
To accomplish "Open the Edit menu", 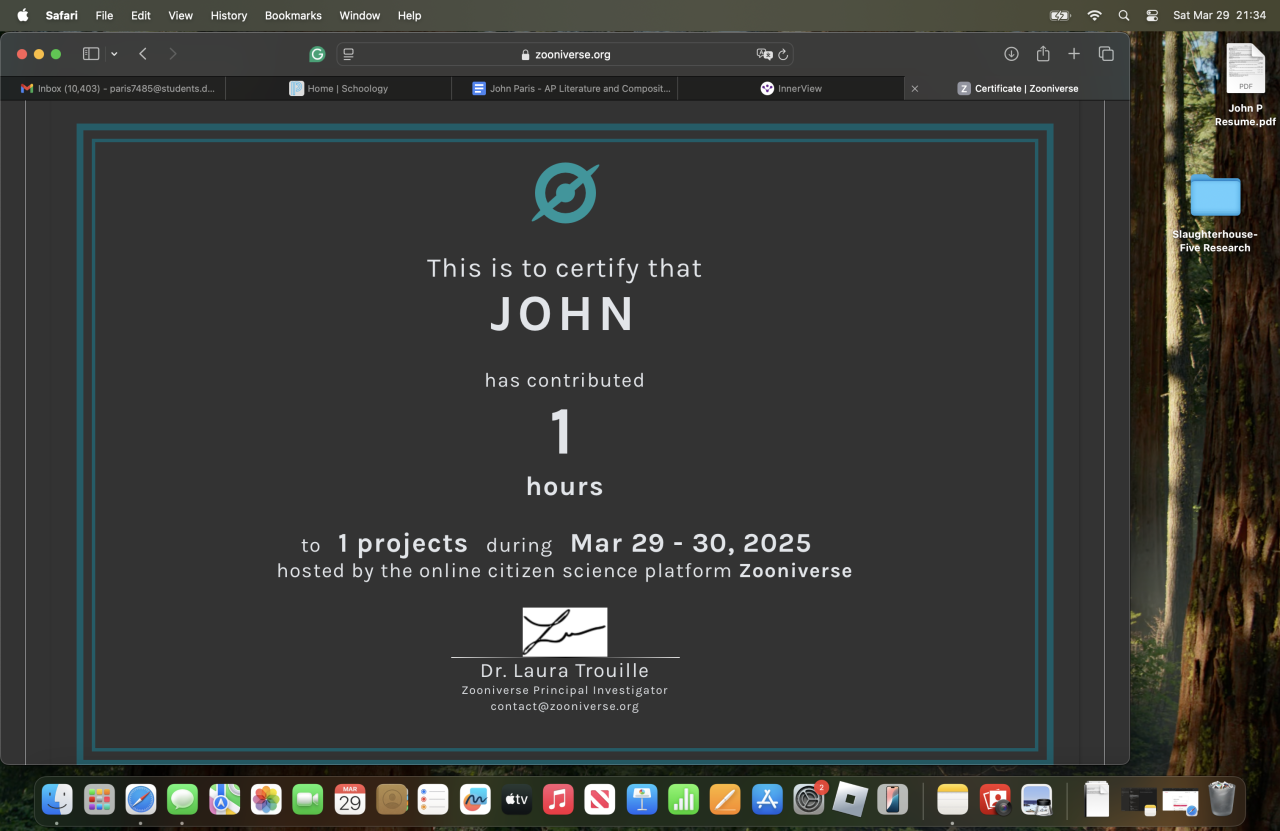I will click(141, 15).
